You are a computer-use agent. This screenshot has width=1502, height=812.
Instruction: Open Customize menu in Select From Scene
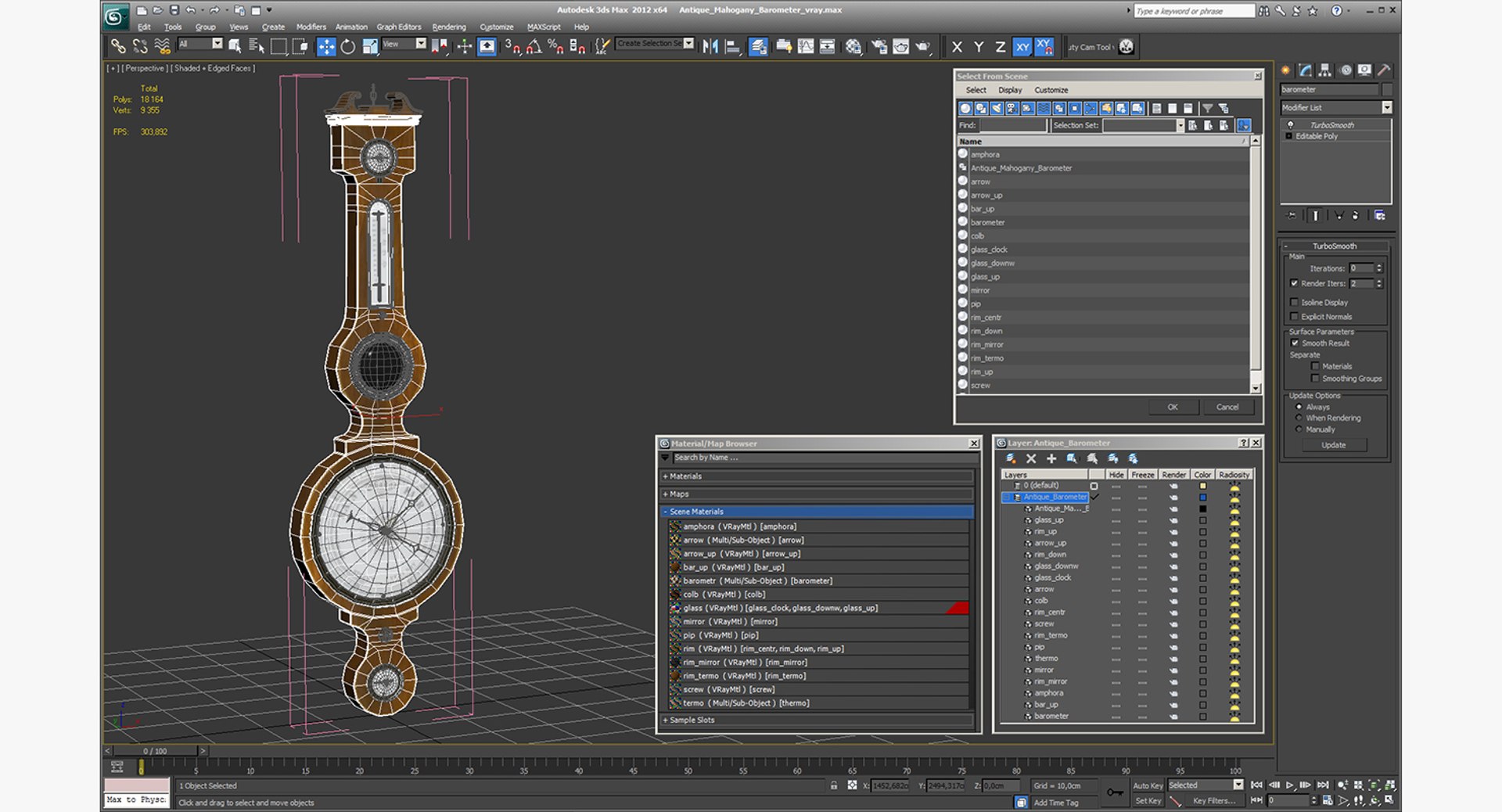coord(1051,90)
